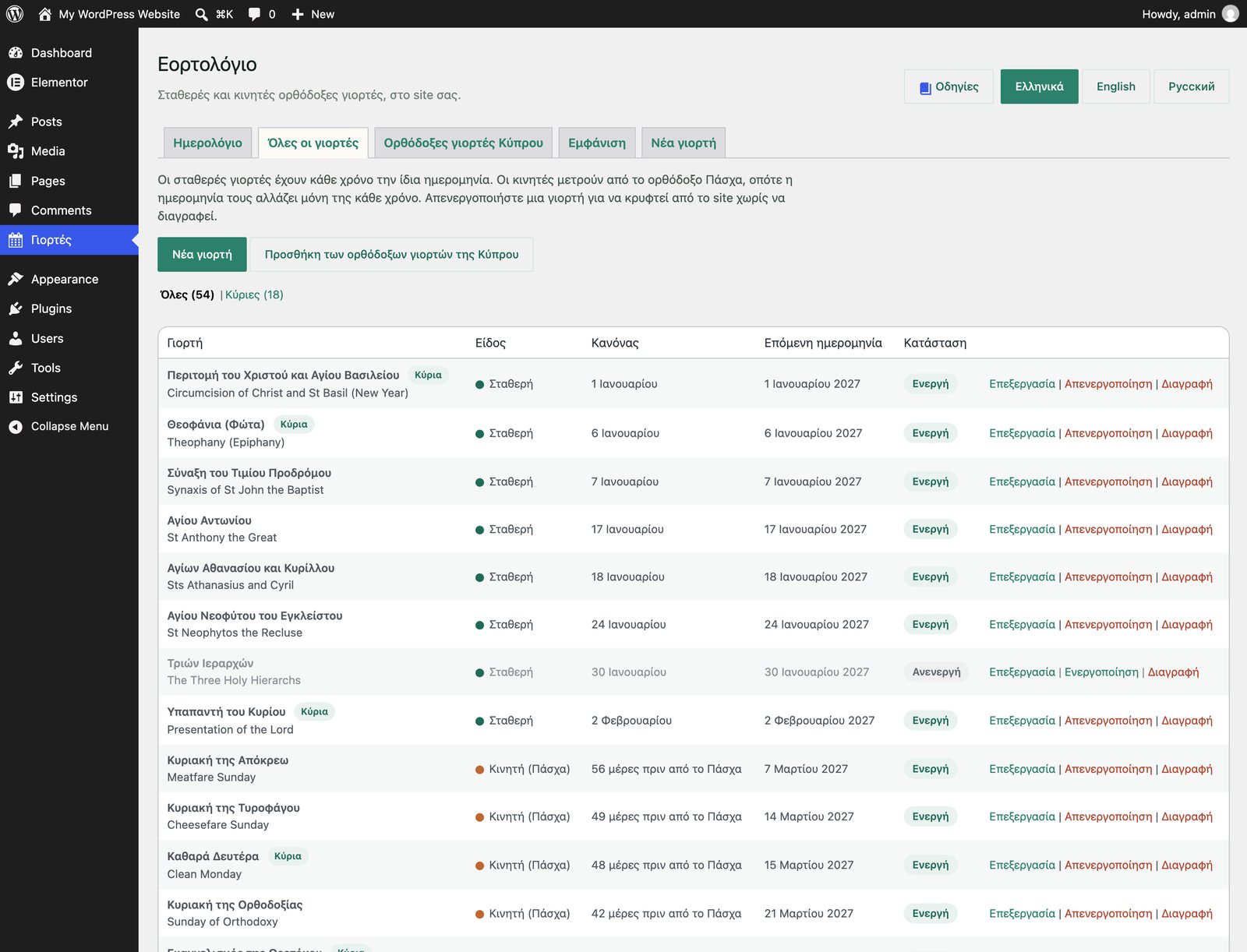Click the Comments icon in sidebar

coord(16,210)
